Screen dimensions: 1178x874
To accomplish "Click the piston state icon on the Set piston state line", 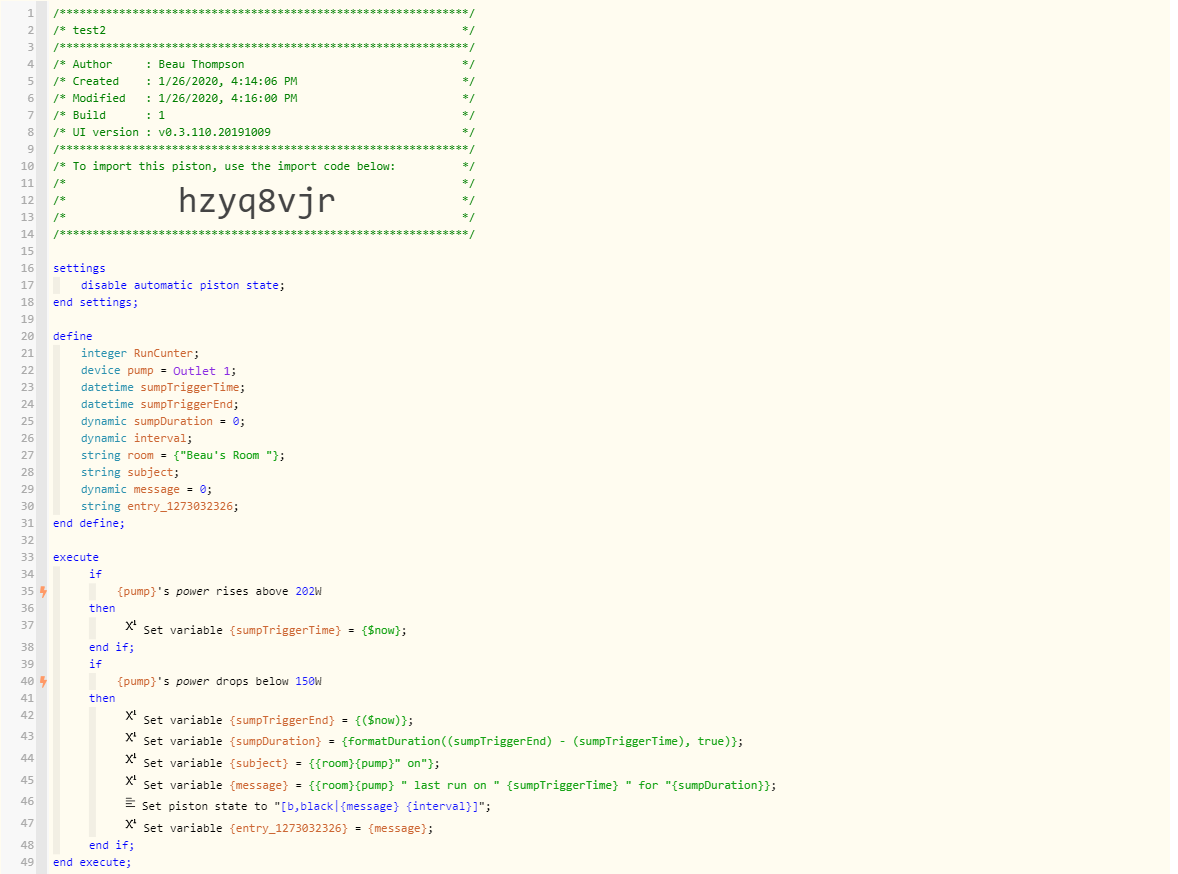I will [130, 803].
